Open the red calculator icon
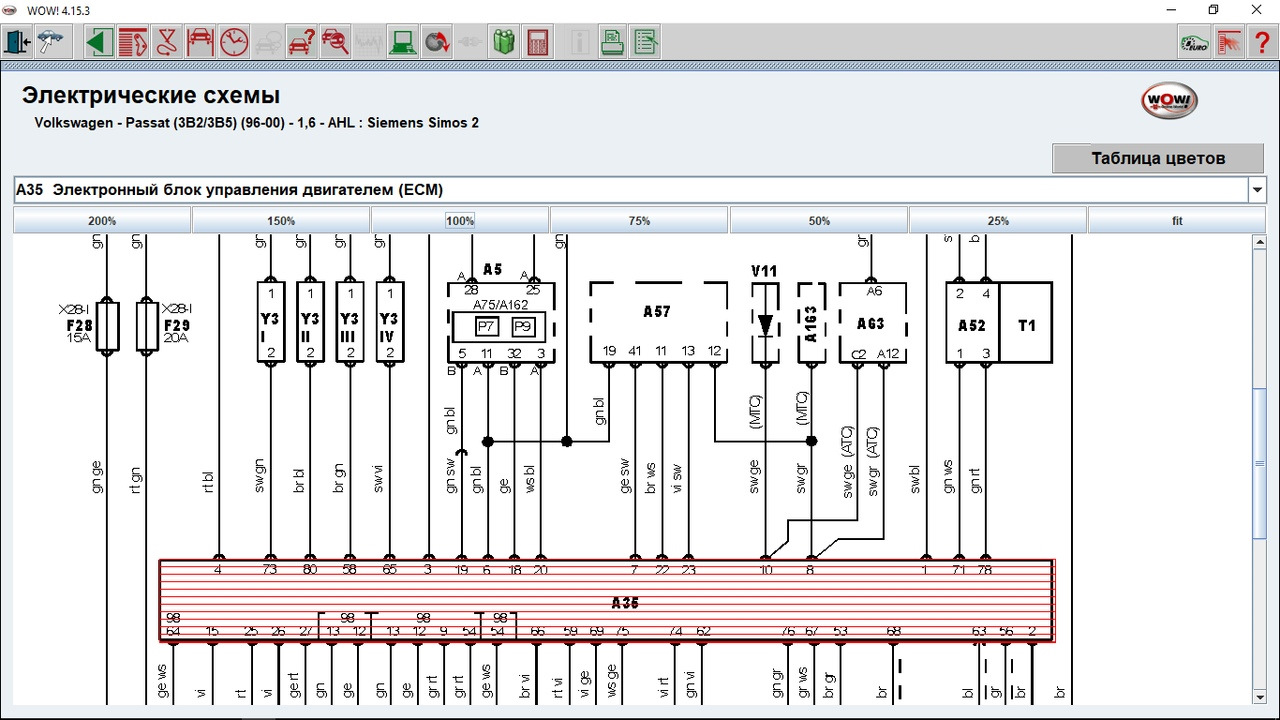 (x=538, y=42)
